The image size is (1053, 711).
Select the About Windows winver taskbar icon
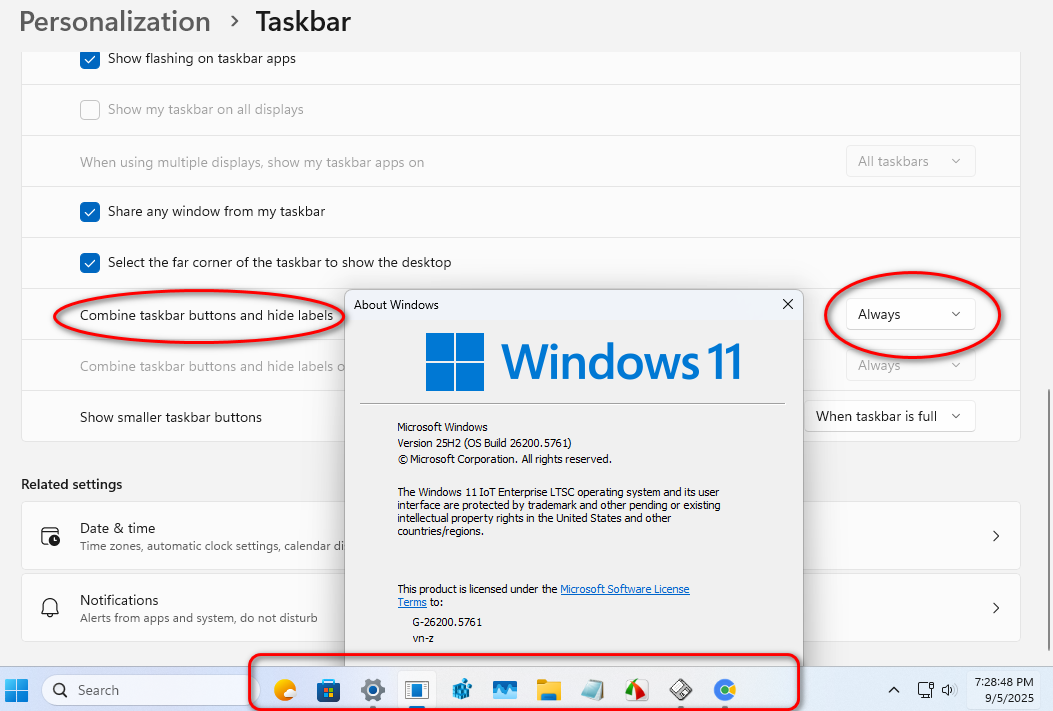coord(417,690)
